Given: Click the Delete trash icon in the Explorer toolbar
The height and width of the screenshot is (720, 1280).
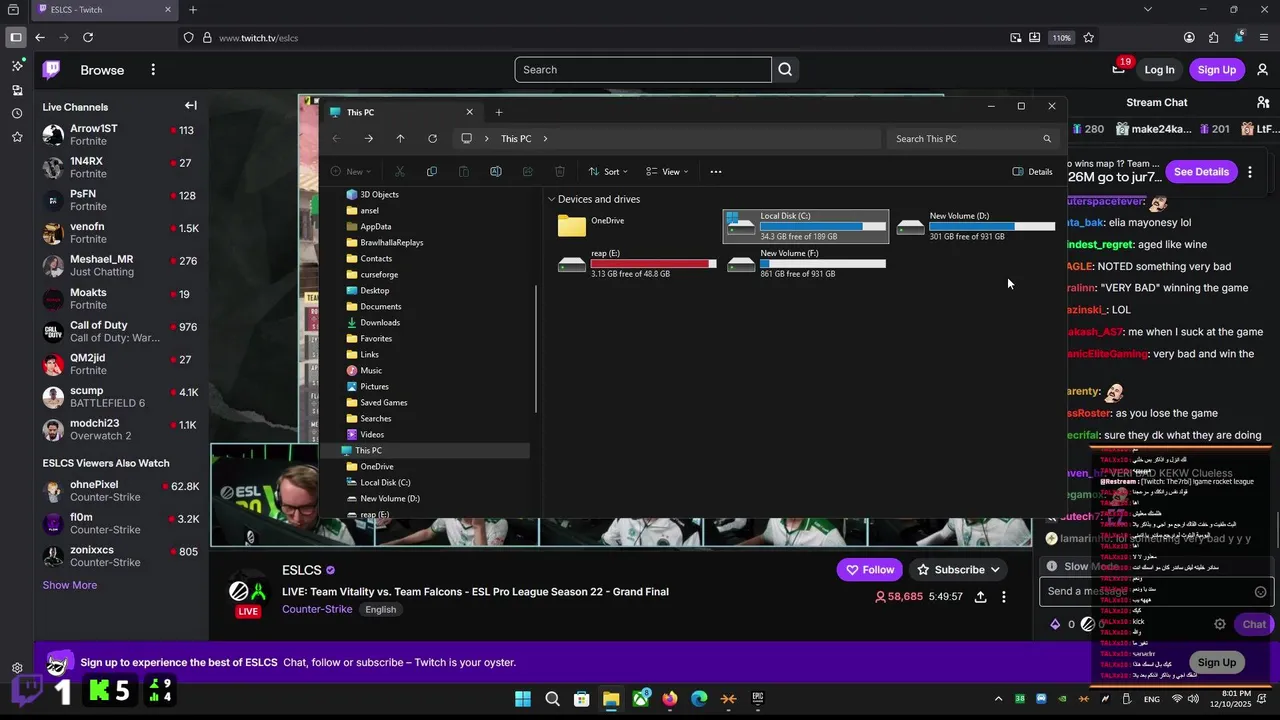Looking at the screenshot, I should [560, 172].
